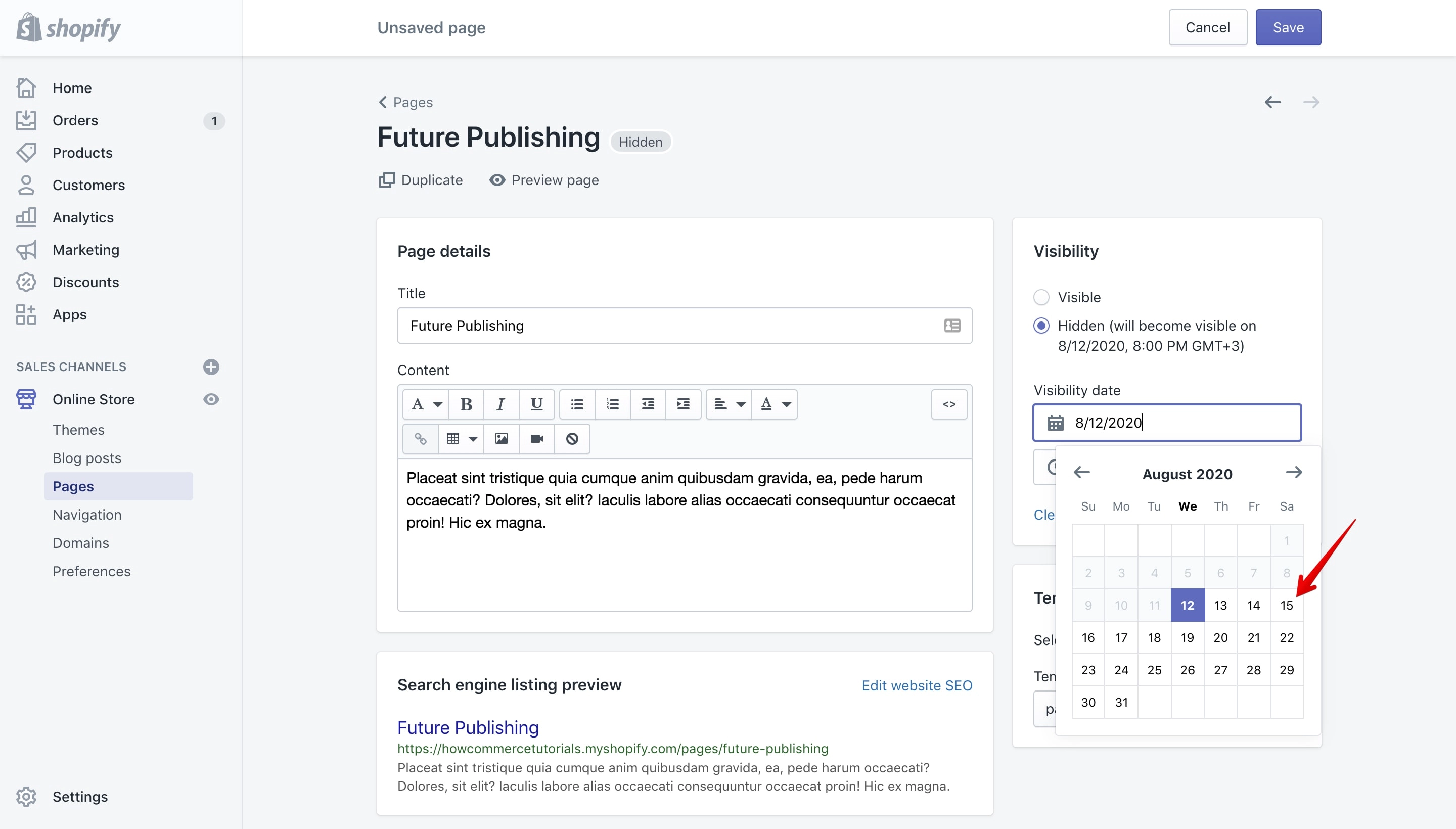
Task: Open Customers section
Action: pyautogui.click(x=88, y=185)
